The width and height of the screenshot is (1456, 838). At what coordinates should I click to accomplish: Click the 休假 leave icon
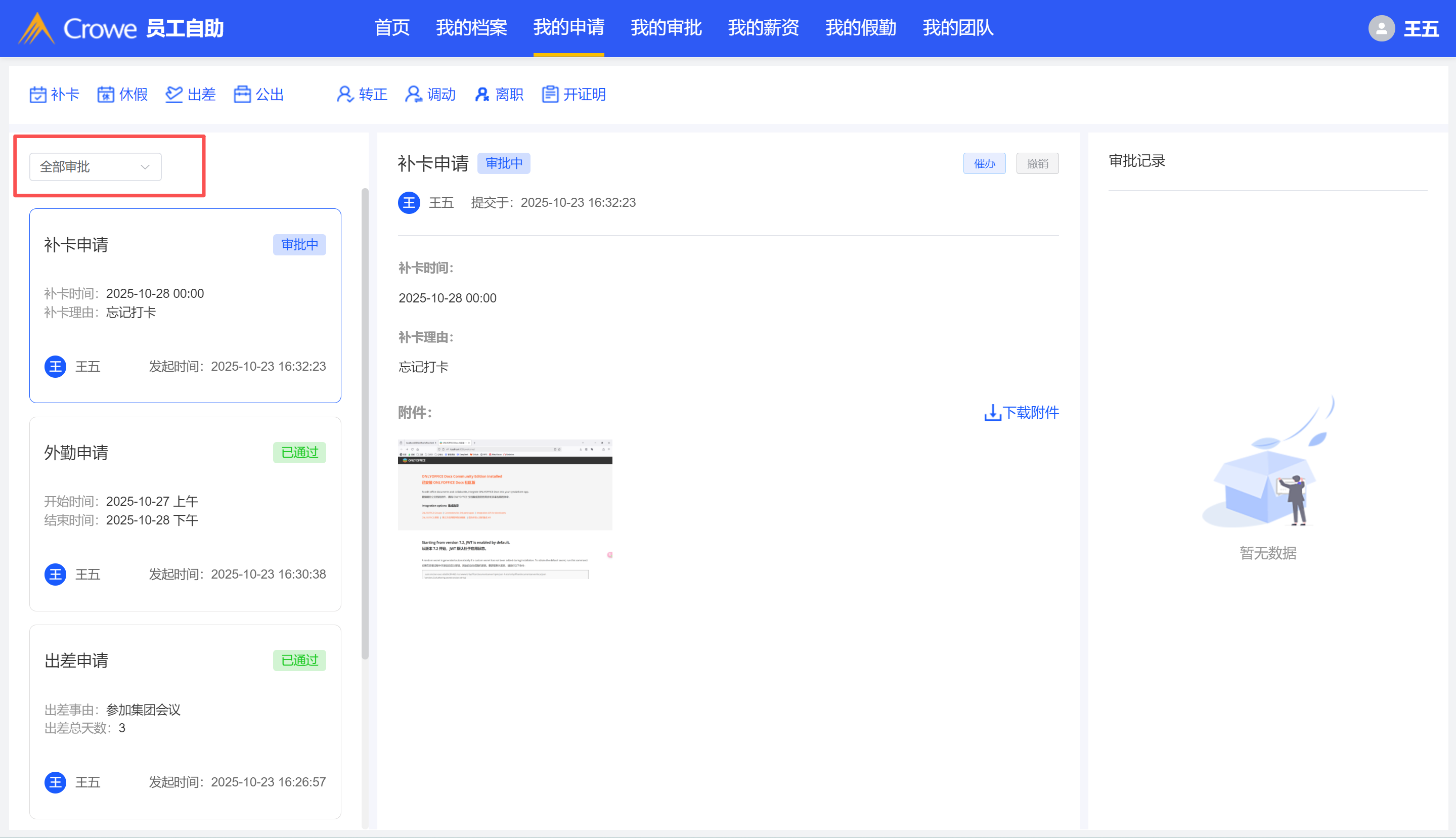point(106,95)
